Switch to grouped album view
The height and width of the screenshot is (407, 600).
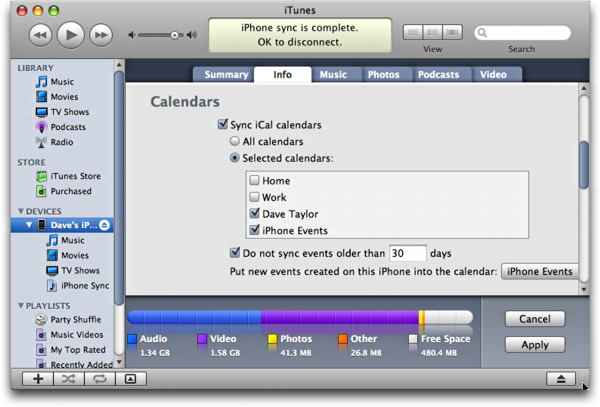[x=433, y=33]
